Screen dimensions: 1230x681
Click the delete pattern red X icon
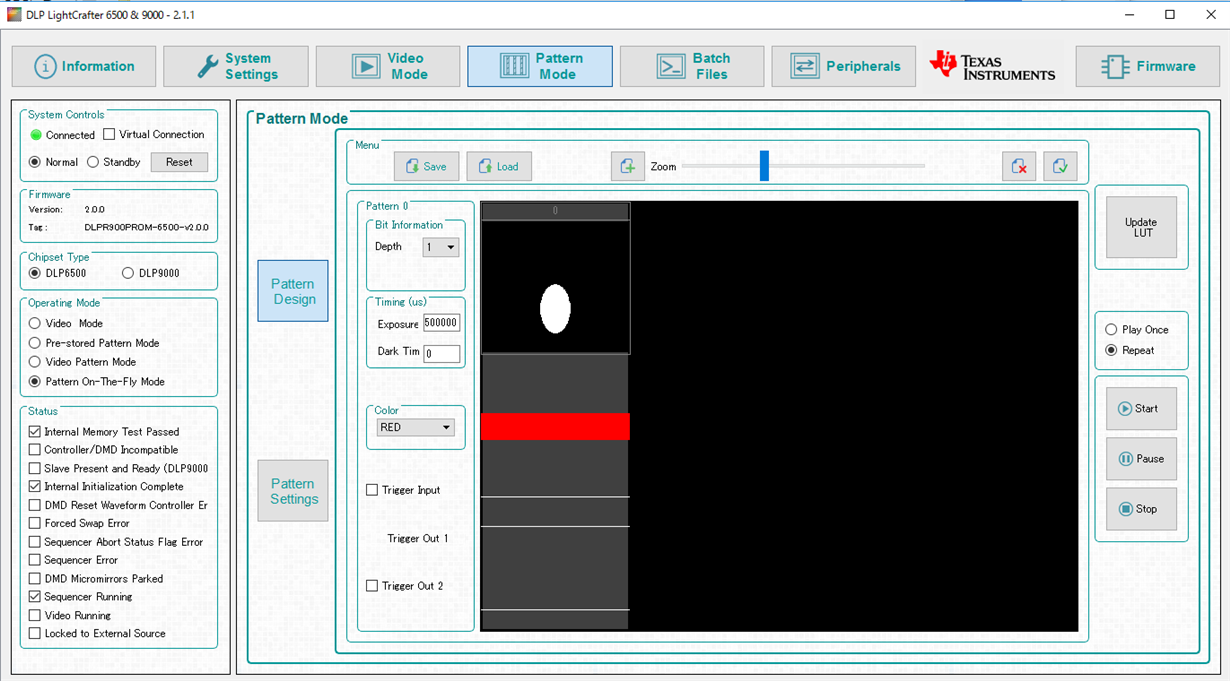1019,166
